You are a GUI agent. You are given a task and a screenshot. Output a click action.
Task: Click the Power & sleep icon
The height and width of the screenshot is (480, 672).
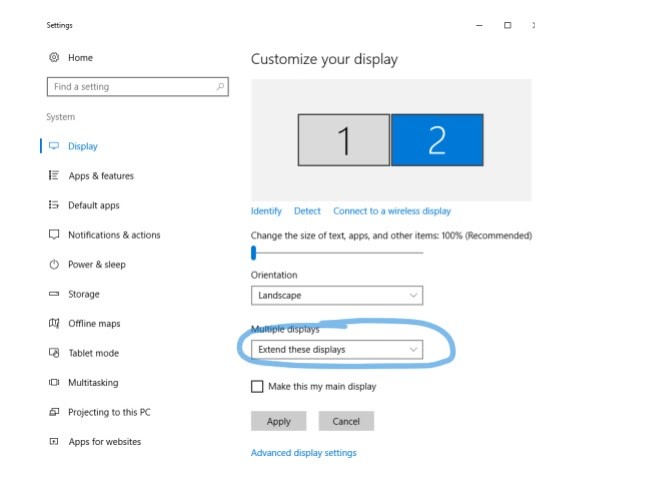click(x=54, y=265)
